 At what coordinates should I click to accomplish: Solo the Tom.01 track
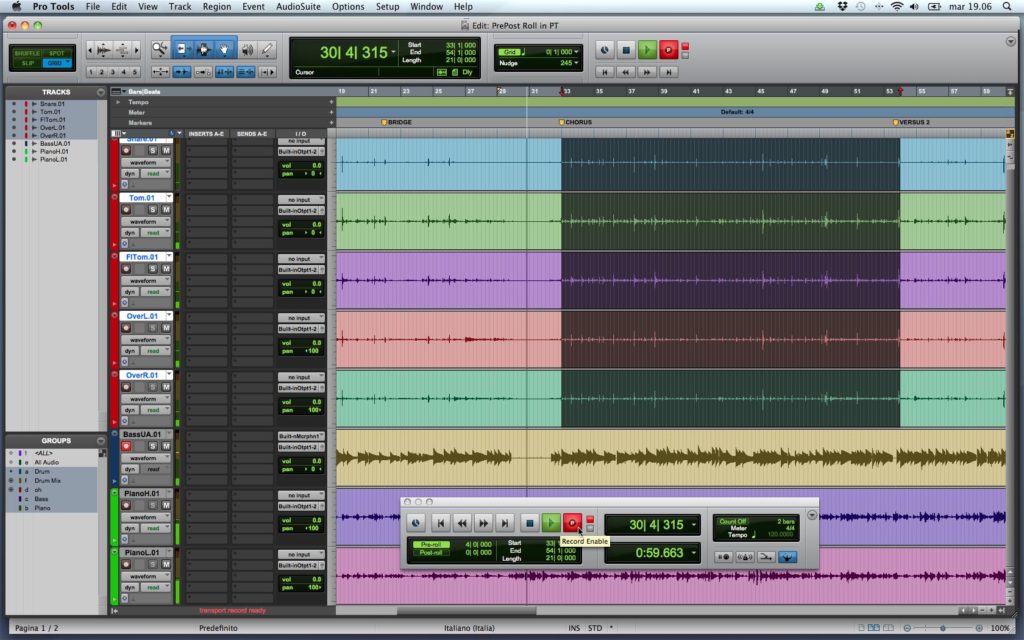click(x=153, y=210)
